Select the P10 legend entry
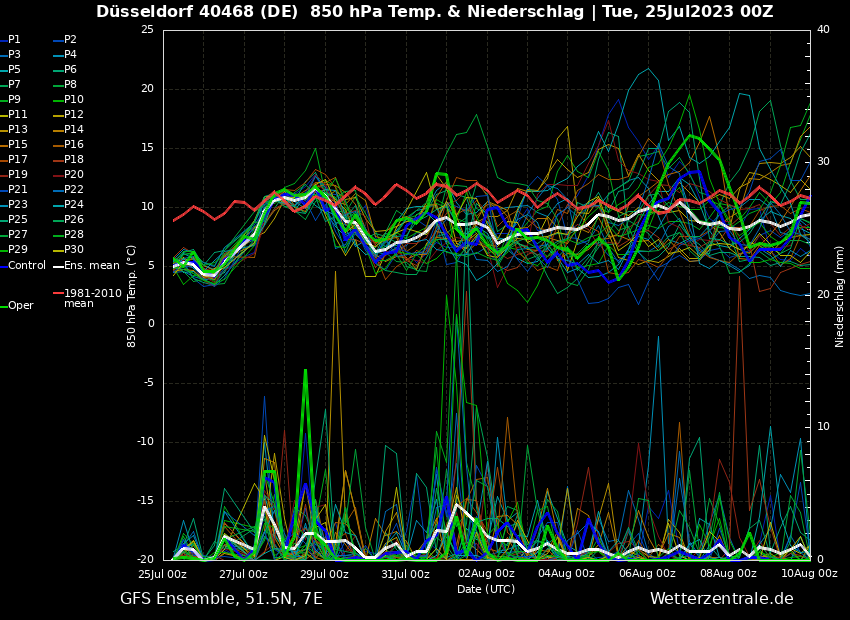 (74, 100)
